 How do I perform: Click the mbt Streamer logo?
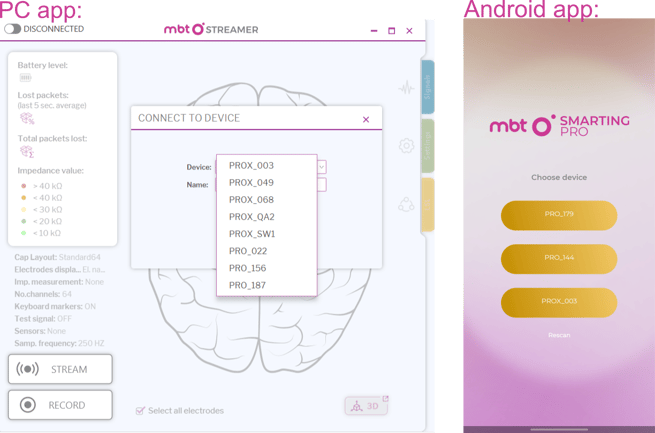tap(211, 29)
